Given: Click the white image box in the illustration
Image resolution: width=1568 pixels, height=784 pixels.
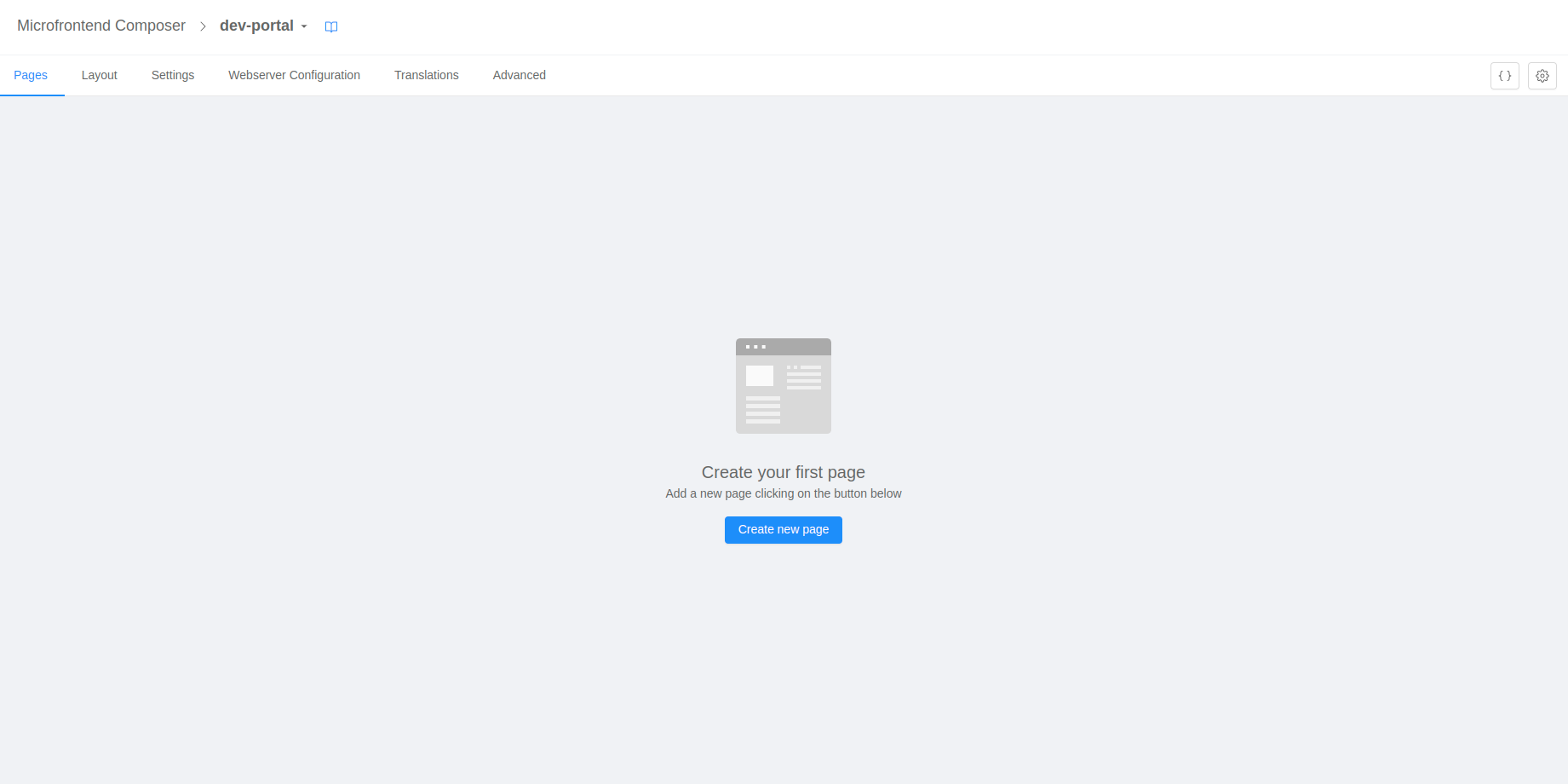Looking at the screenshot, I should pyautogui.click(x=759, y=376).
